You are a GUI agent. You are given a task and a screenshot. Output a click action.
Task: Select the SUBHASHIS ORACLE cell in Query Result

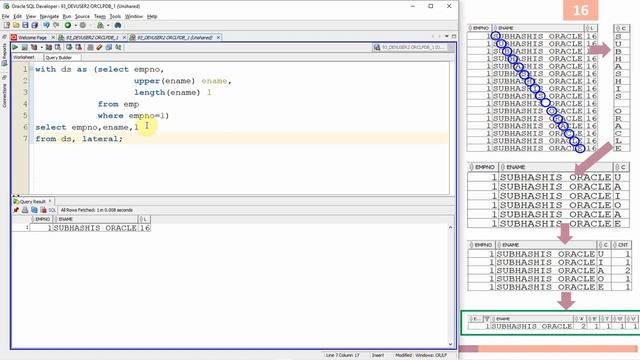(x=95, y=228)
